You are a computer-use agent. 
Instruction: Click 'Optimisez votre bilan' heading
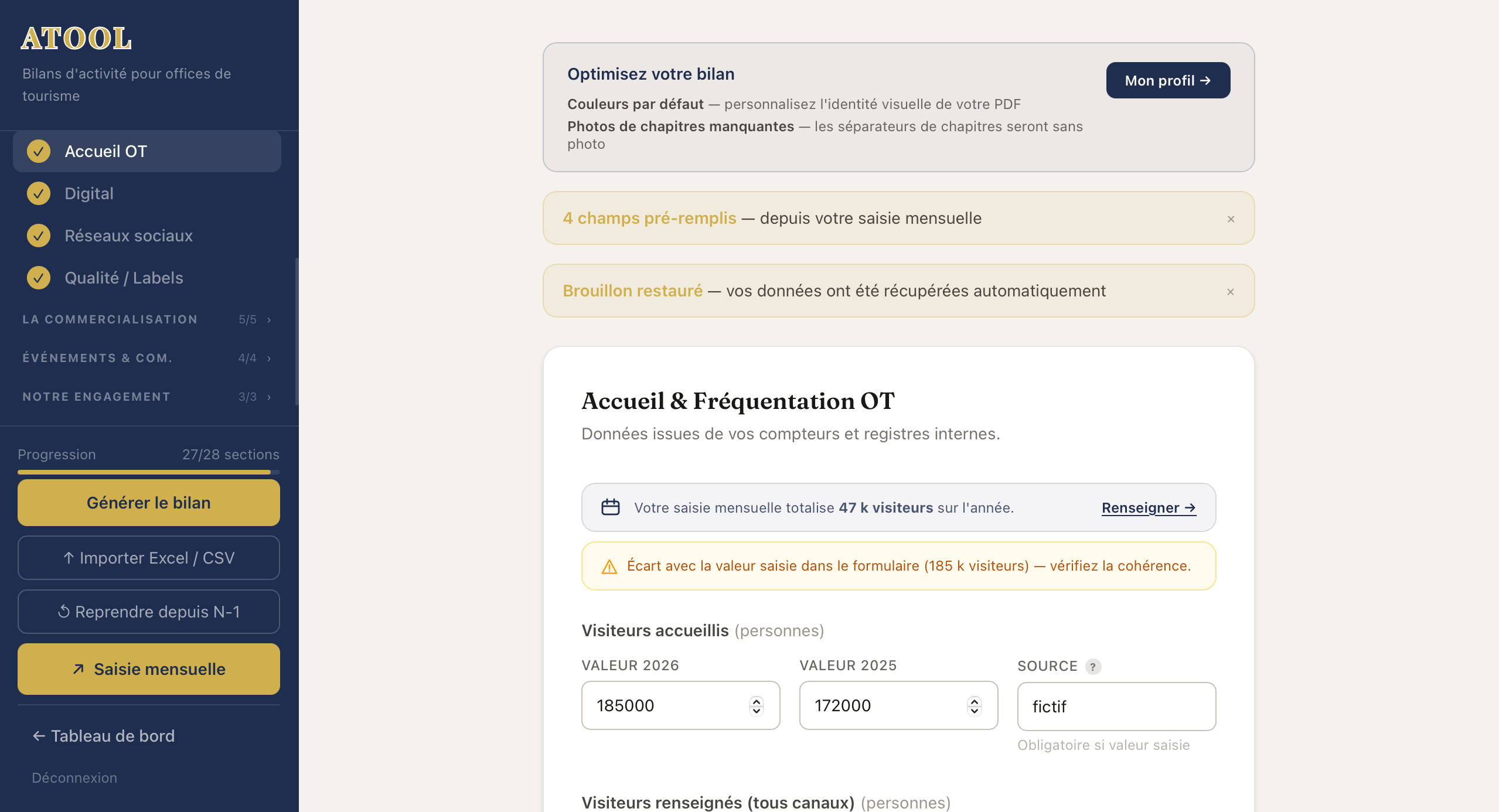point(650,74)
